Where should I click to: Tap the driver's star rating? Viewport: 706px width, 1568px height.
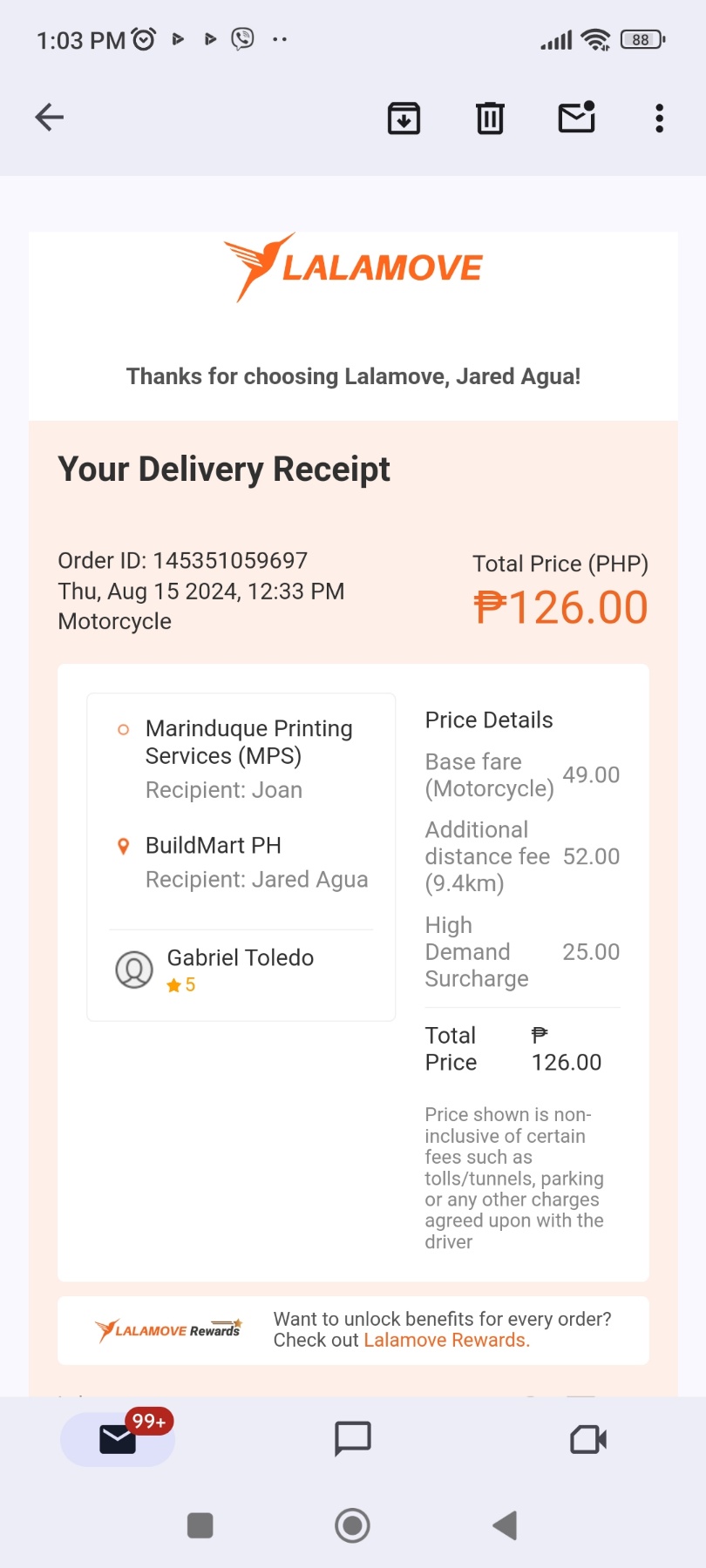pos(181,985)
